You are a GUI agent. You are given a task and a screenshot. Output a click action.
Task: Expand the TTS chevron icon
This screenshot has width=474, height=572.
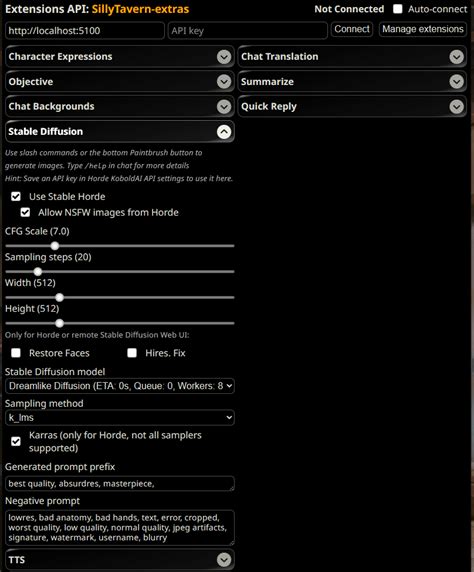pyautogui.click(x=224, y=560)
